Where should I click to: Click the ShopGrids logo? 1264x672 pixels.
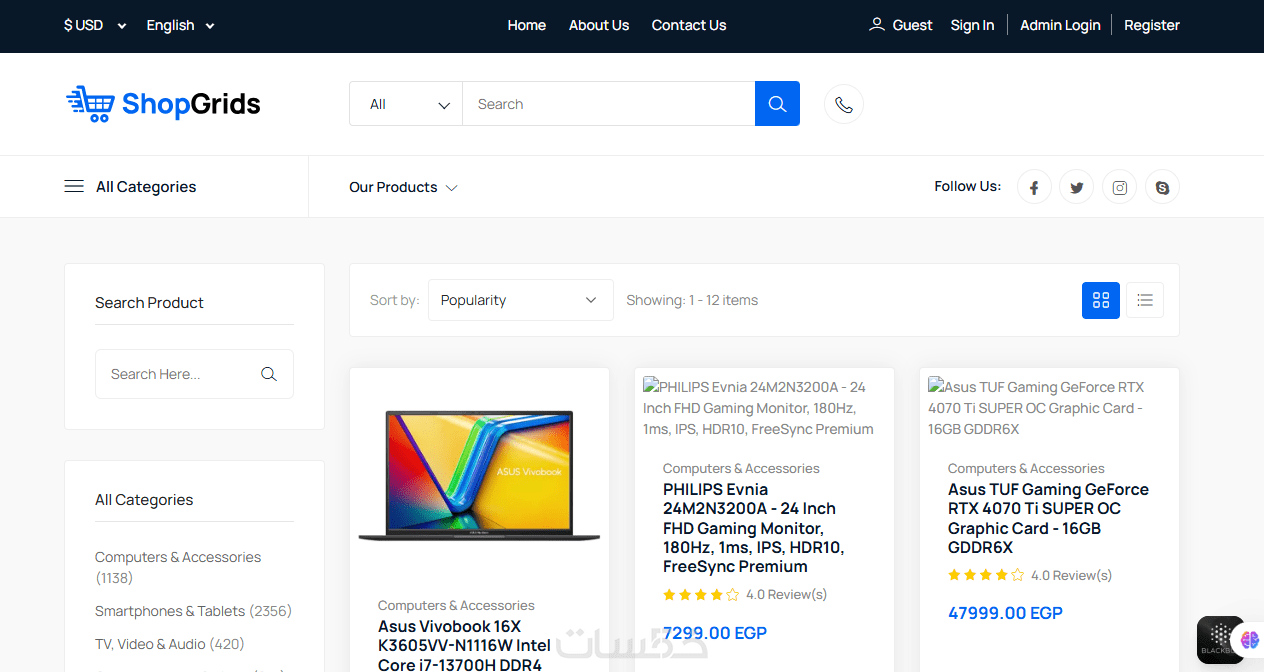pos(163,103)
